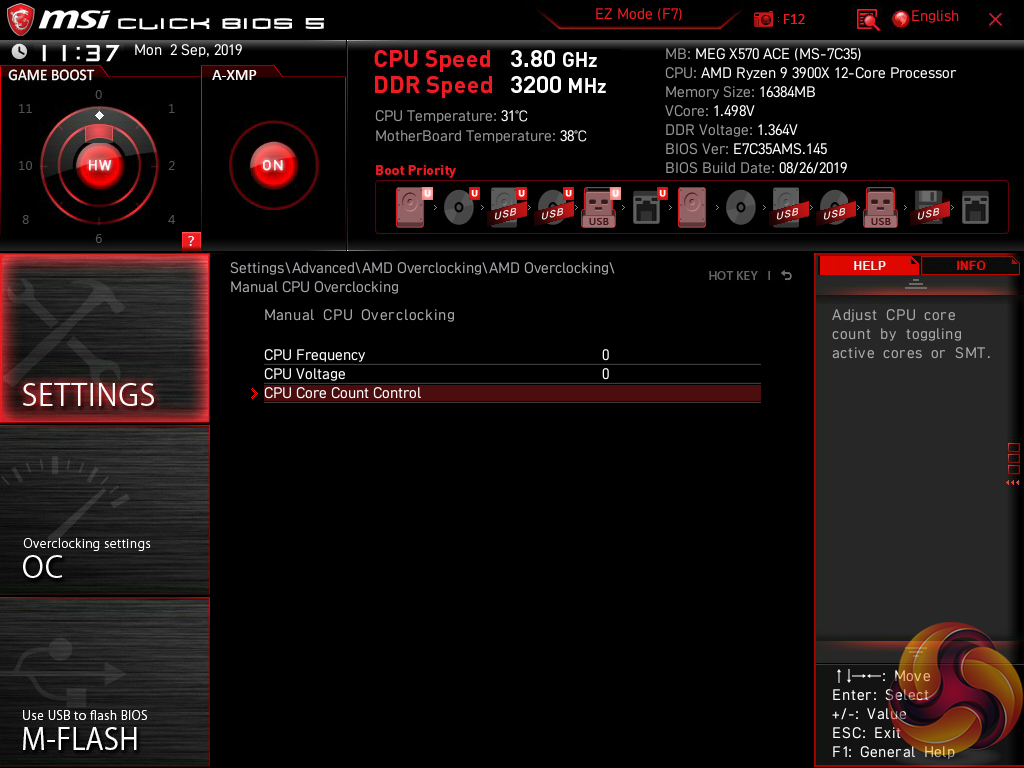Open the BIOS search magnifier icon

tap(867, 20)
